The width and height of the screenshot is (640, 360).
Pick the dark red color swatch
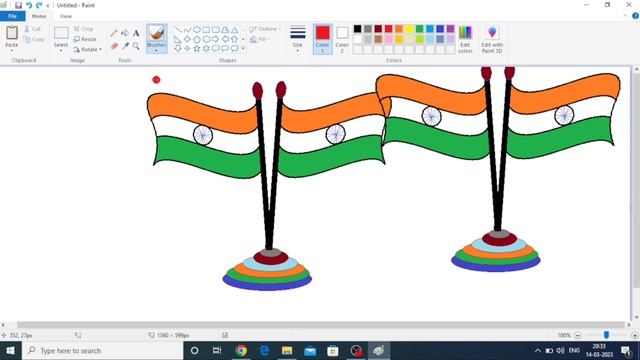tap(378, 29)
